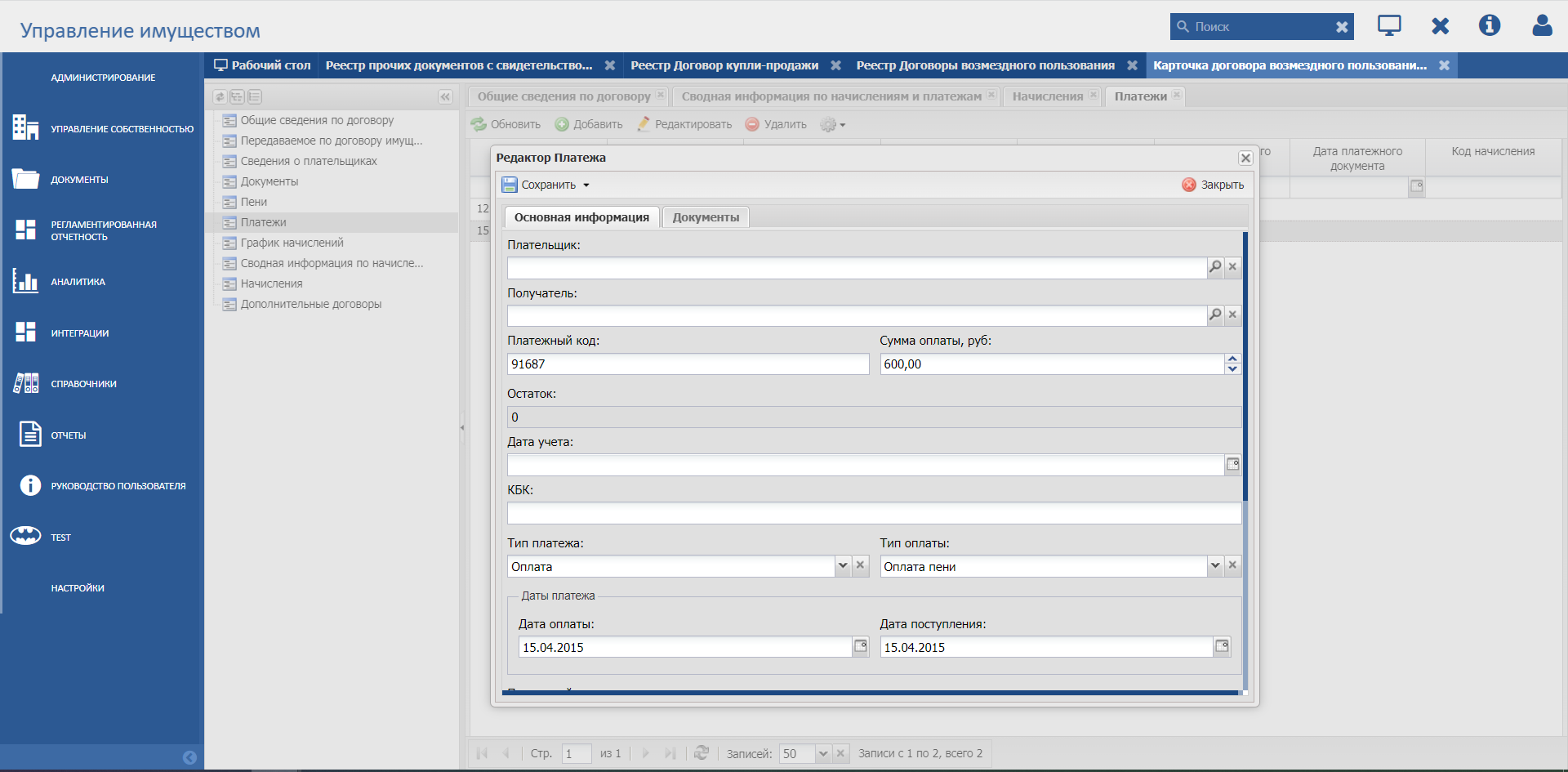The image size is (1568, 772).
Task: Open the calendar picker for Дата учета
Action: click(1233, 465)
